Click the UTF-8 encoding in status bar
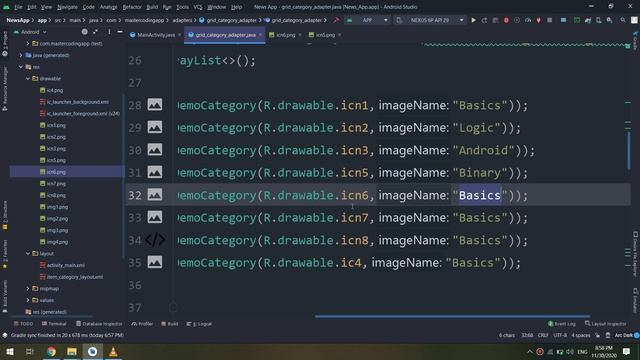Screen dimensions: 640x360 coord(560,335)
